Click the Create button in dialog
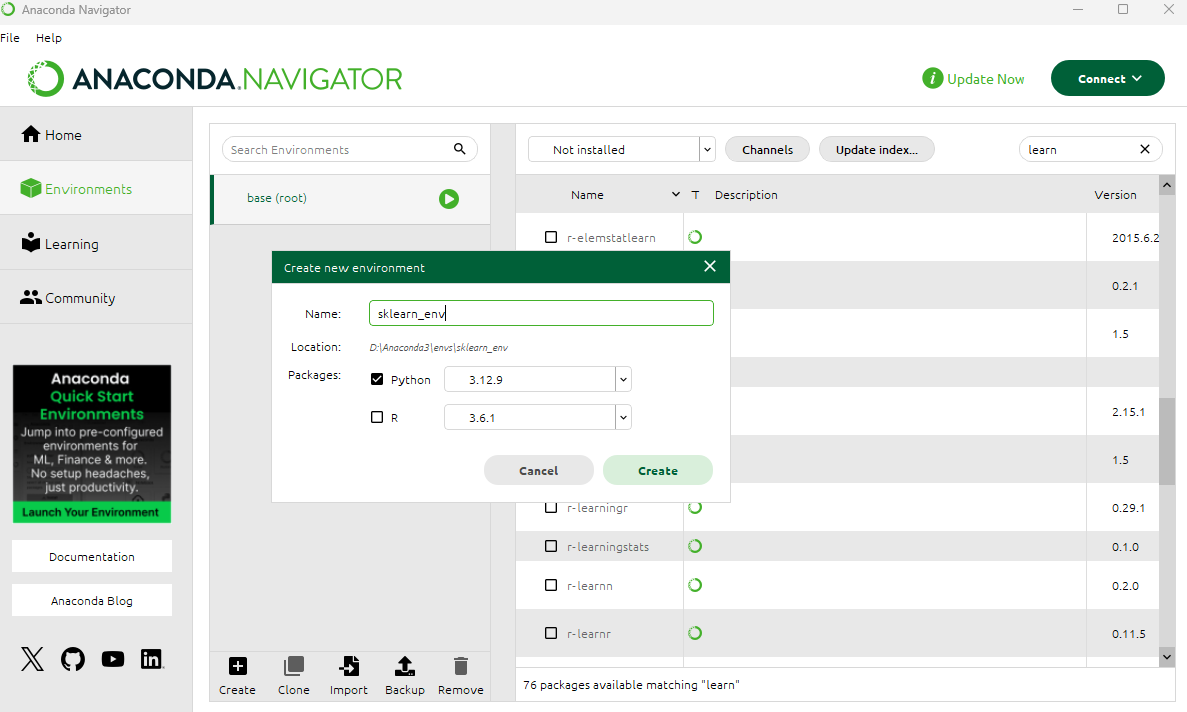Image resolution: width=1187 pixels, height=712 pixels. click(x=658, y=470)
